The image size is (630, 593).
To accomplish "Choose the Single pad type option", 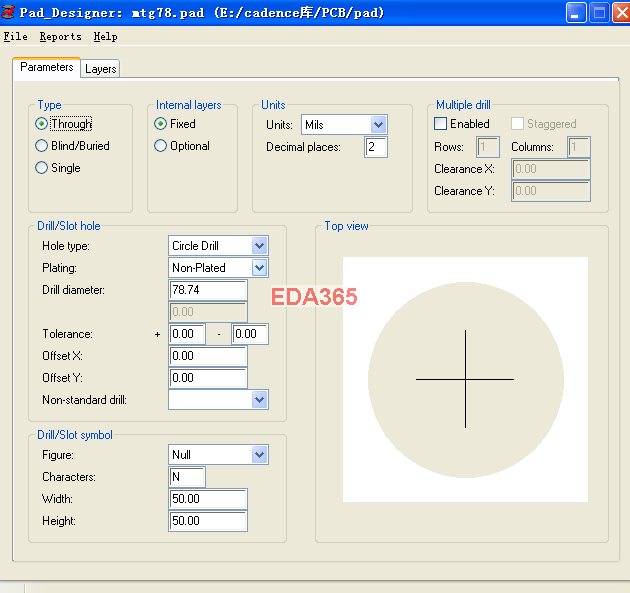I will 42,168.
